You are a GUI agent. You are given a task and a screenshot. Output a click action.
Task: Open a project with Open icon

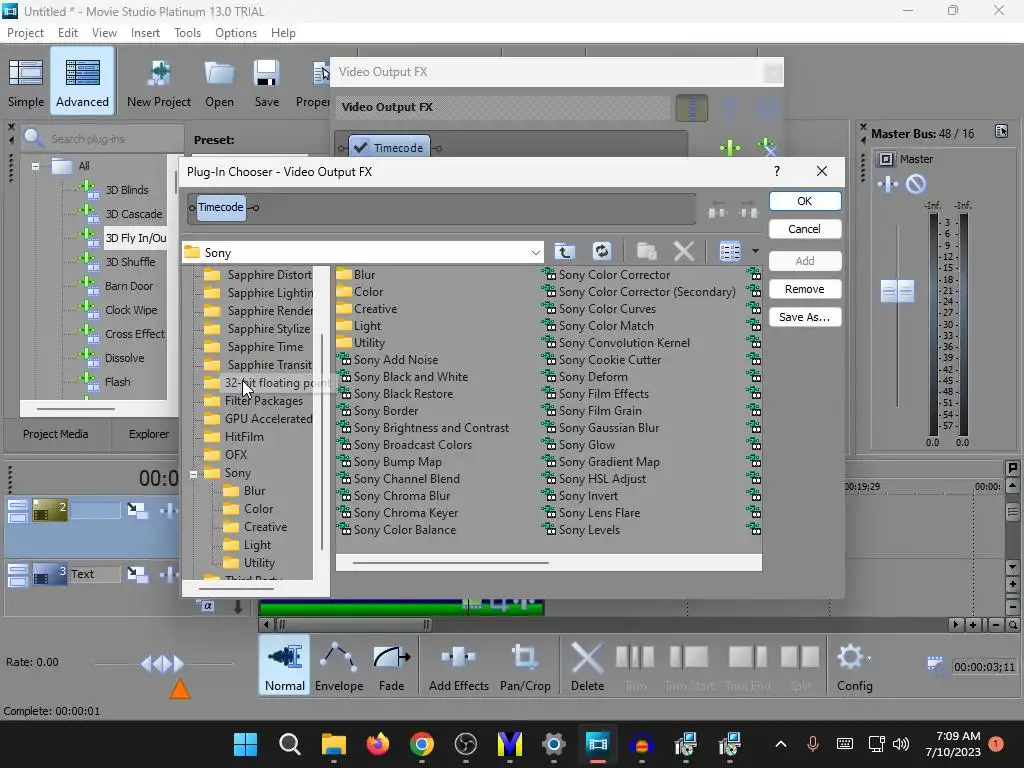click(x=219, y=82)
